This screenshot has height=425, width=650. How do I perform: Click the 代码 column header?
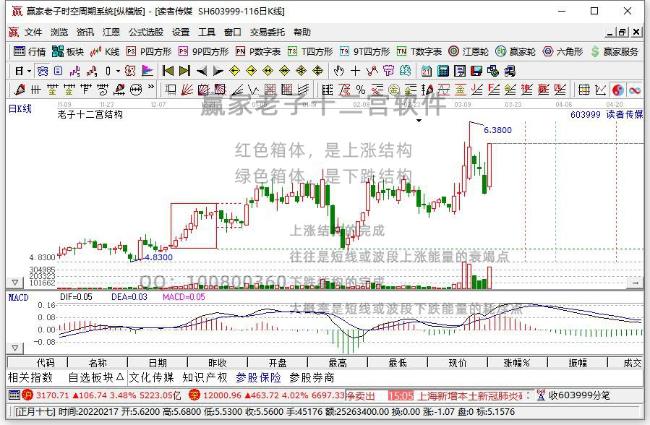[38, 363]
